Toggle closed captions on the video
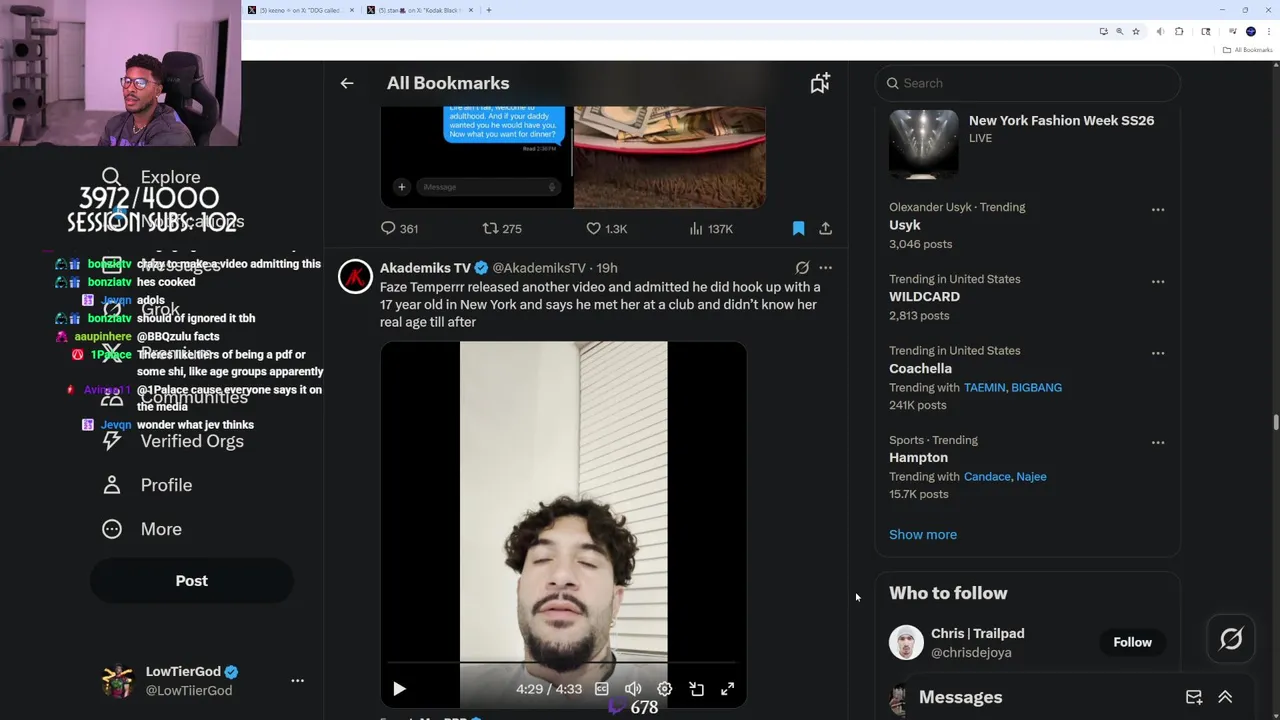This screenshot has width=1280, height=720. (x=602, y=689)
